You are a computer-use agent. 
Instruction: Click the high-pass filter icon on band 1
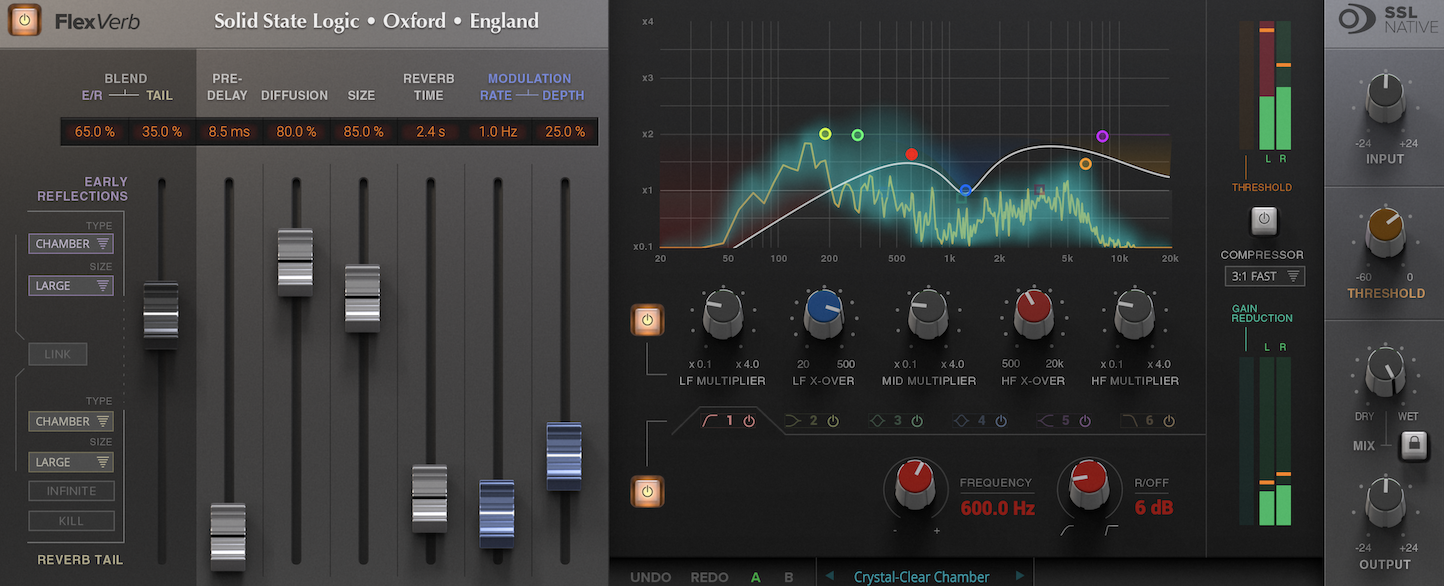click(712, 420)
